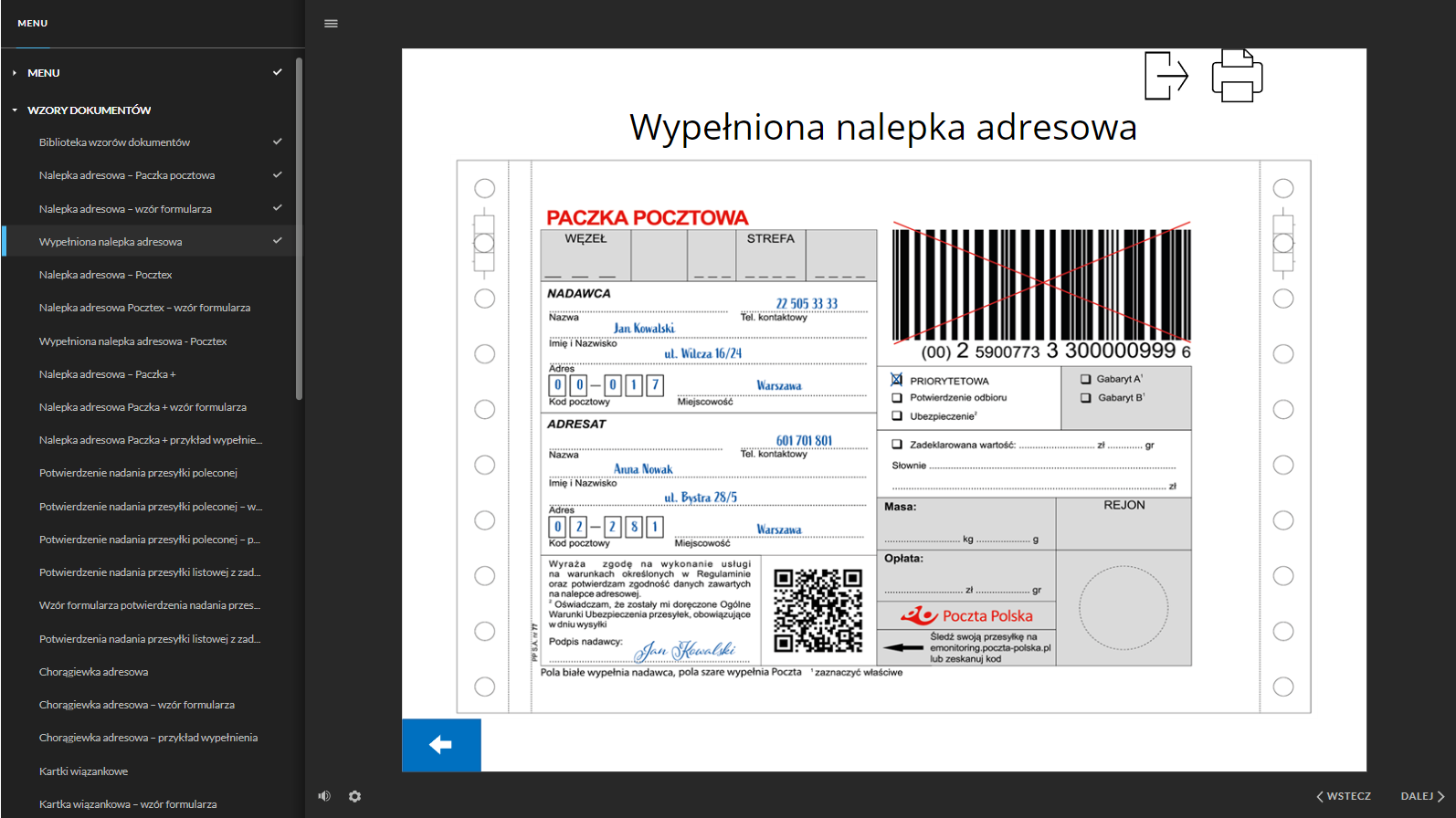Click the printer icon

(x=1237, y=76)
